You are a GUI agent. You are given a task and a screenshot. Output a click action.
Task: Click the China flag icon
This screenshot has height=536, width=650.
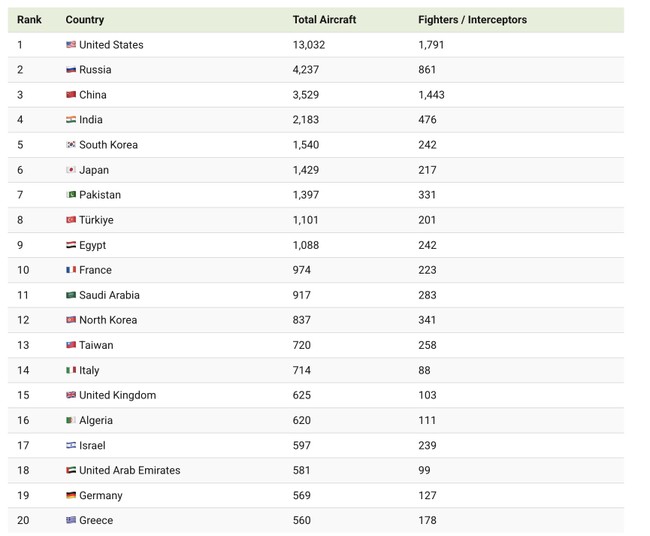(x=71, y=95)
